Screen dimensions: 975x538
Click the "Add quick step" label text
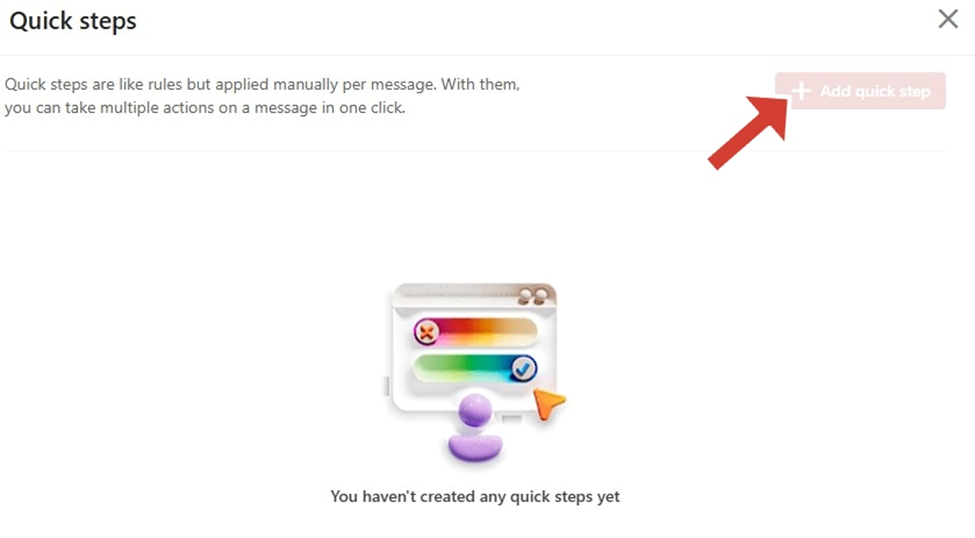coord(876,91)
